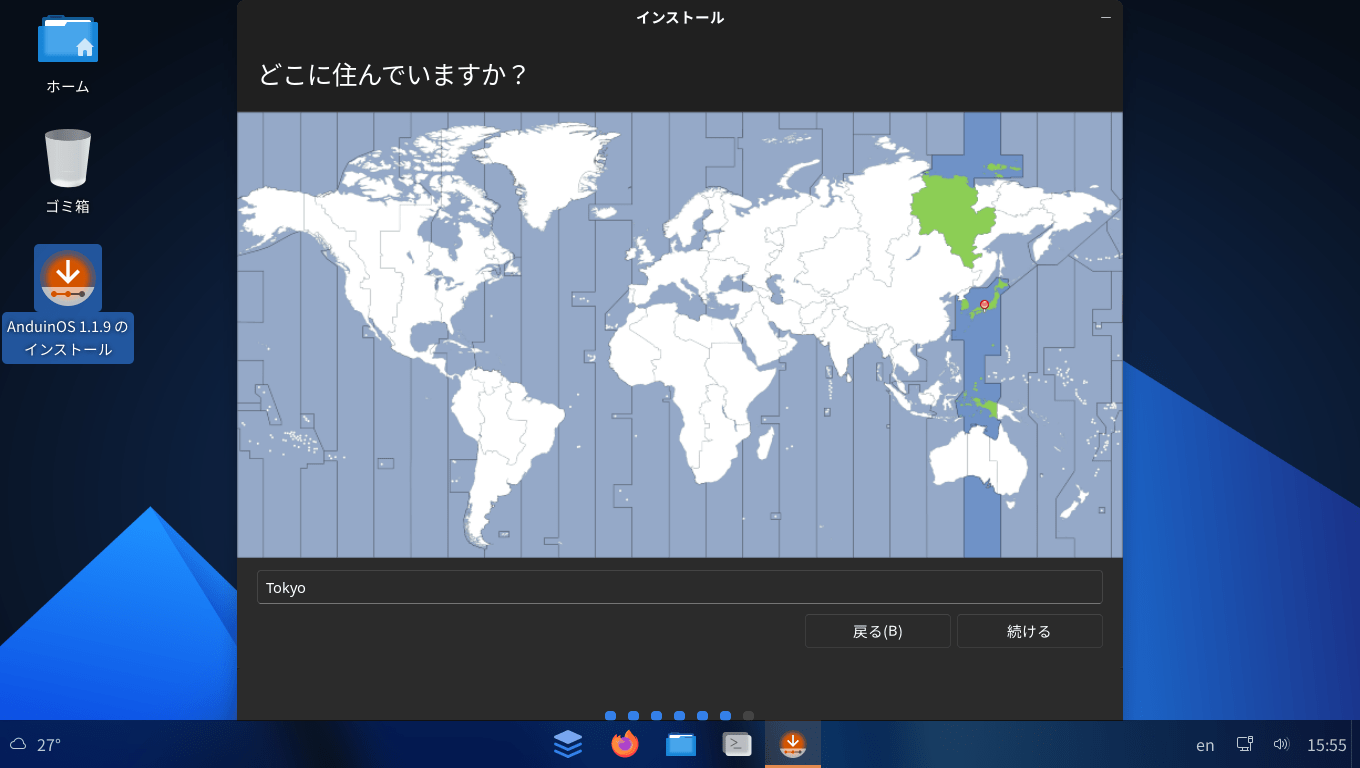Click the 続ける (Continue) button
Screen dimensions: 1360x768
(1029, 631)
